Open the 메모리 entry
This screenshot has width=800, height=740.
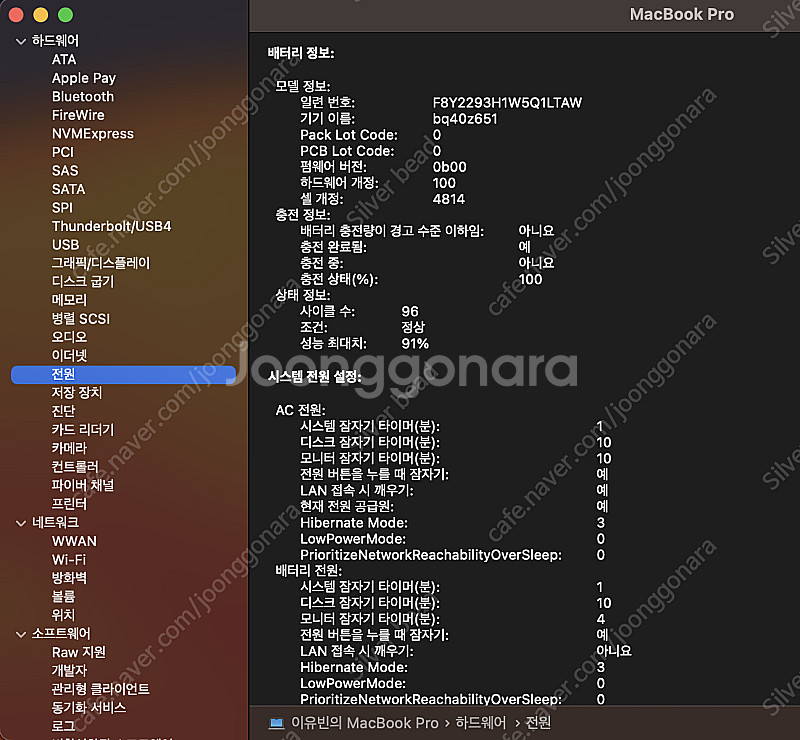click(x=69, y=300)
